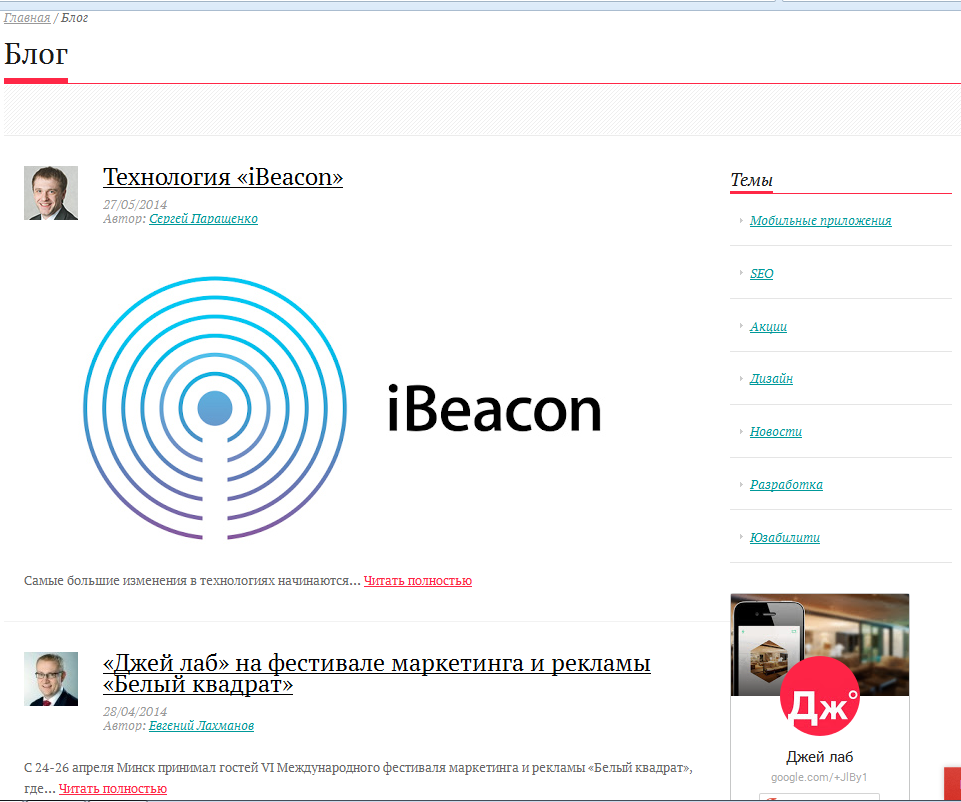Viewport: 961px width, 802px height.
Task: Select the Новости topic
Action: point(775,432)
